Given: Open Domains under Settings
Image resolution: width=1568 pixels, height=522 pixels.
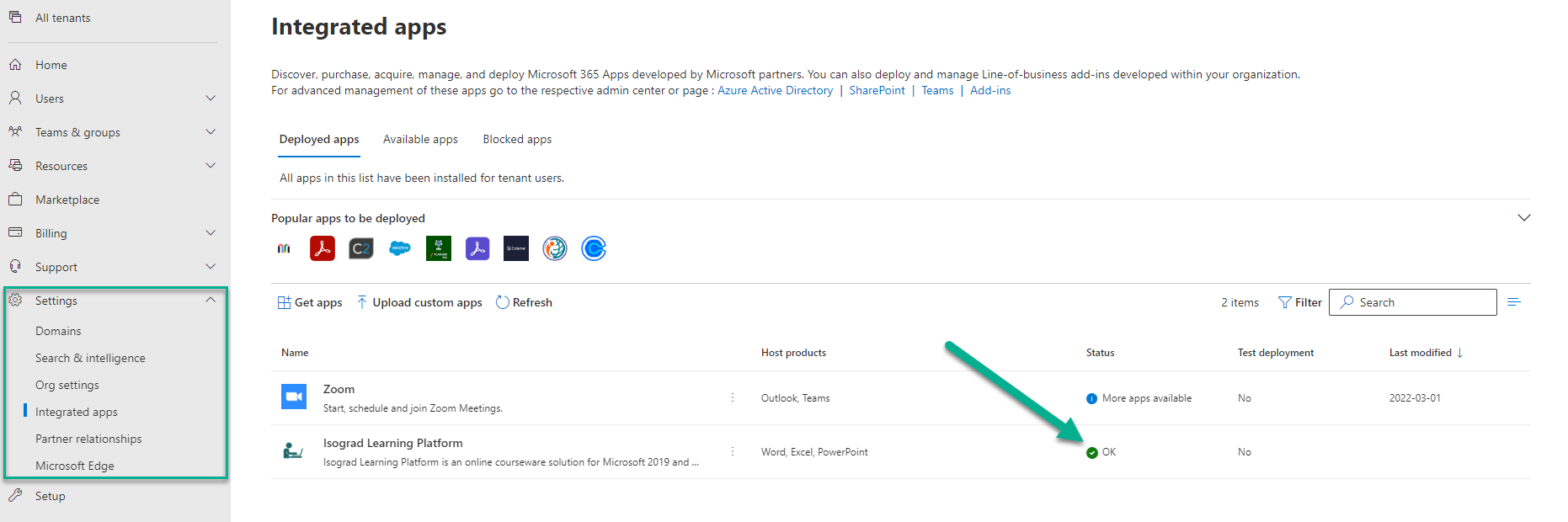Looking at the screenshot, I should click(58, 331).
